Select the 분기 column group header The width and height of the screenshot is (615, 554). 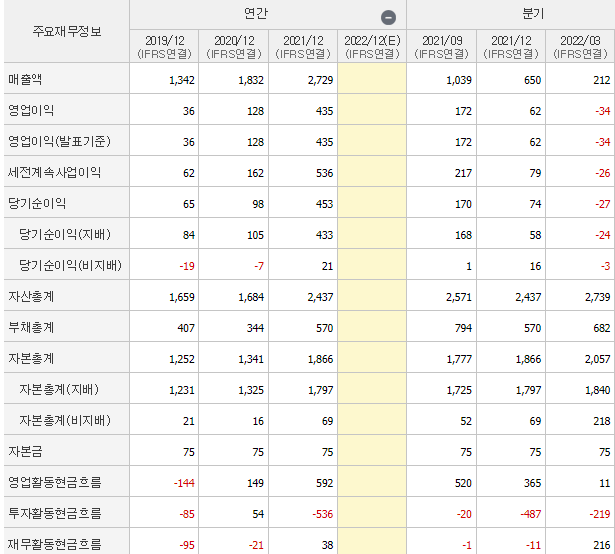(x=533, y=14)
